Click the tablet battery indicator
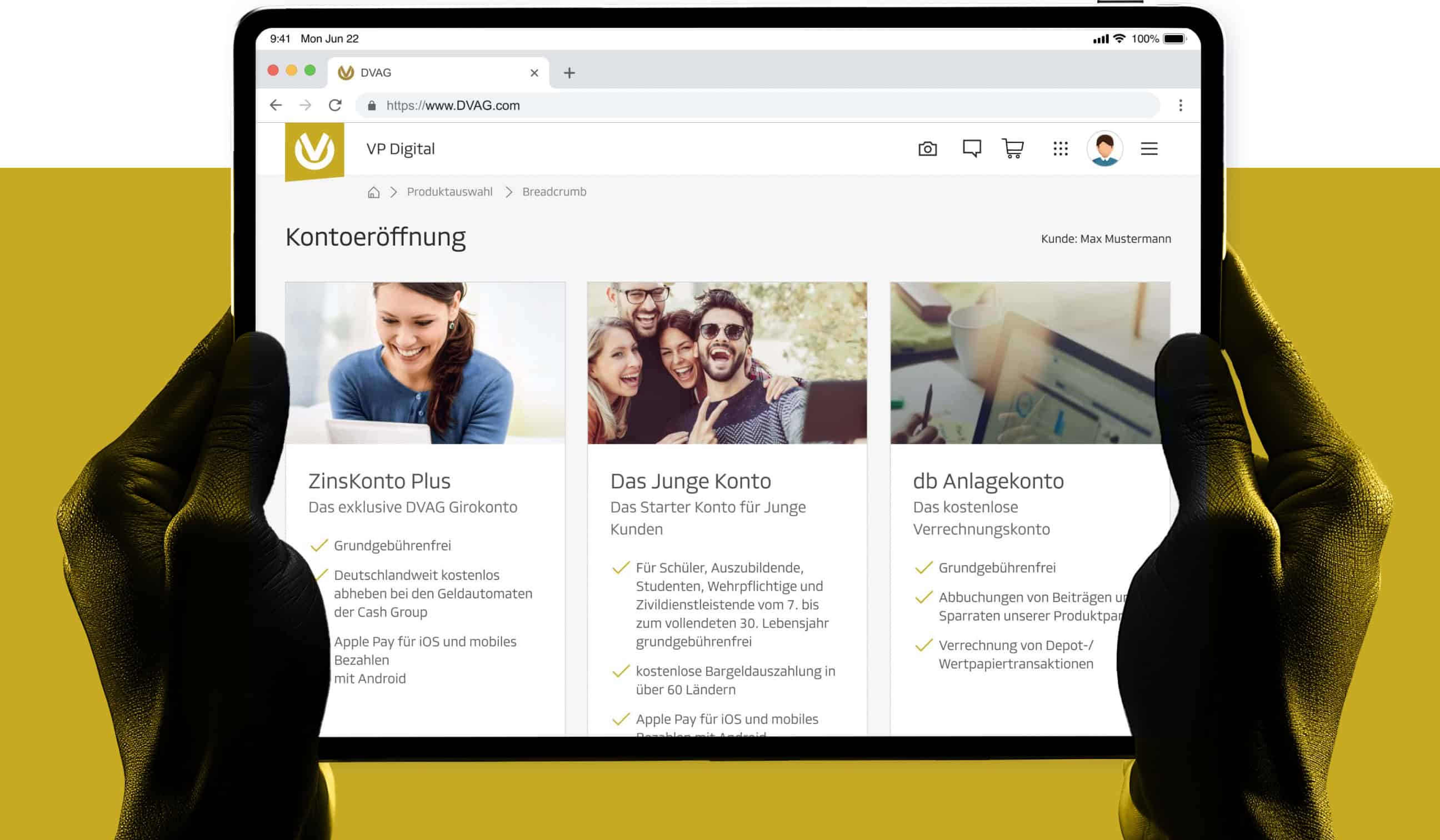Screen dimensions: 1440x840 [x=1175, y=39]
